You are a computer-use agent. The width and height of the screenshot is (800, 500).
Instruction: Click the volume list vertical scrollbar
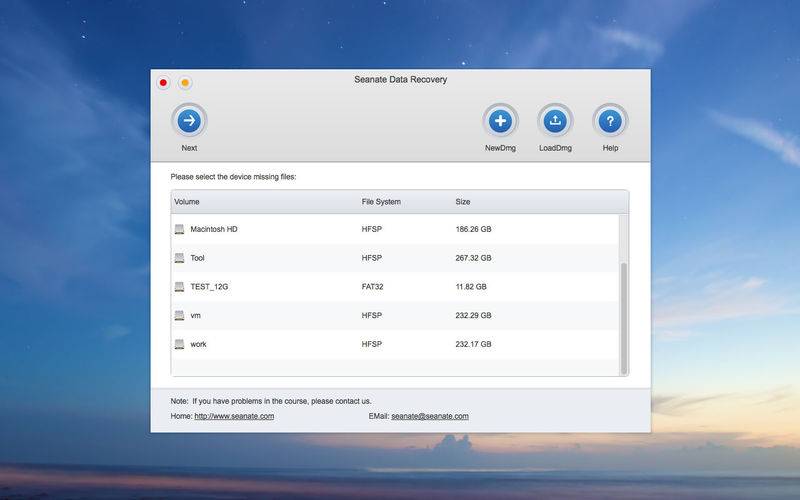pyautogui.click(x=623, y=319)
